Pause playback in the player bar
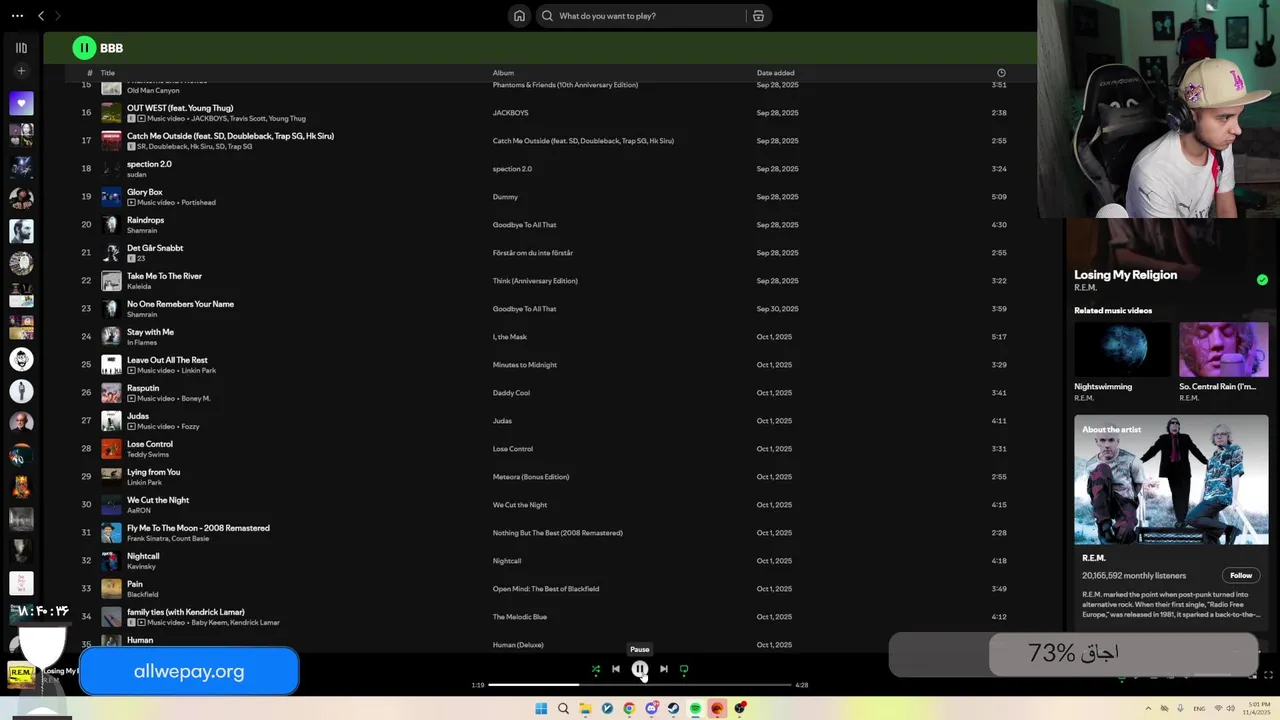Image resolution: width=1280 pixels, height=720 pixels. pyautogui.click(x=640, y=669)
